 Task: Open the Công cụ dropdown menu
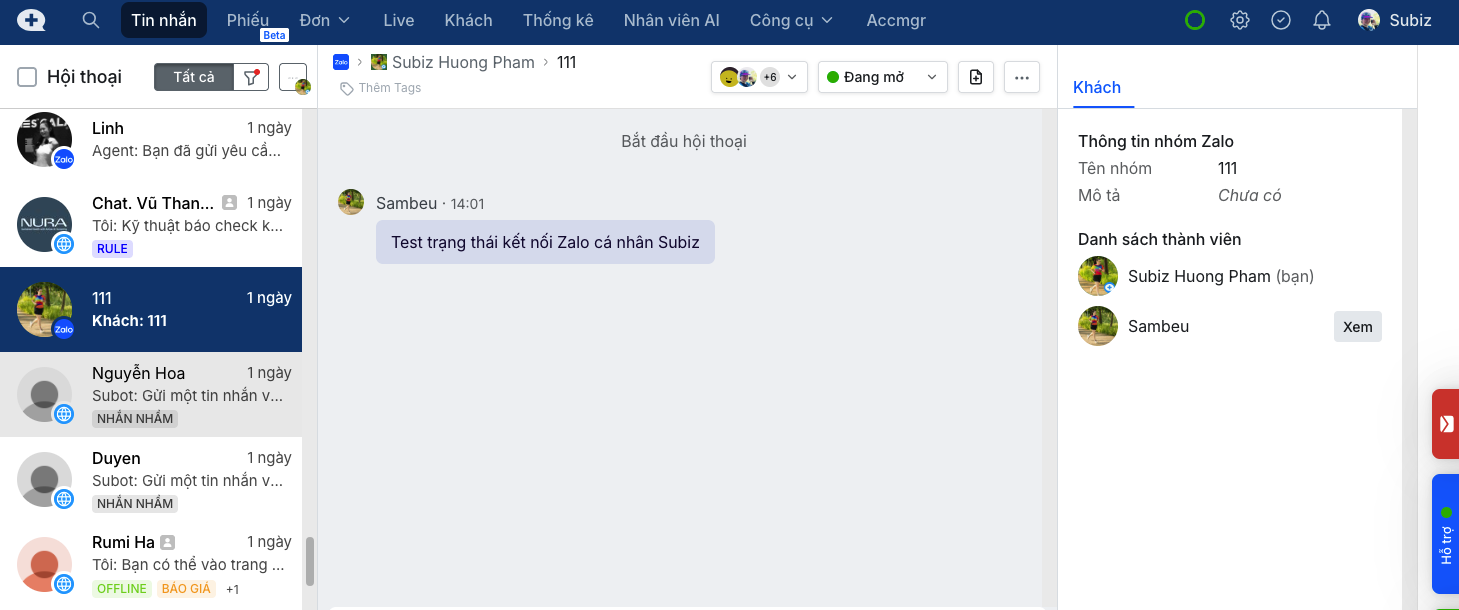click(x=791, y=20)
